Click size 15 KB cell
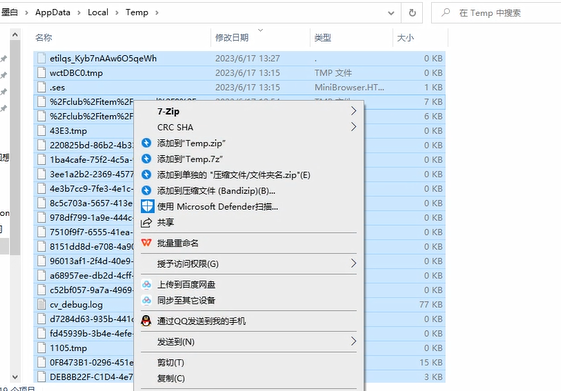Screen dimensions: 561x391 [x=431, y=362]
